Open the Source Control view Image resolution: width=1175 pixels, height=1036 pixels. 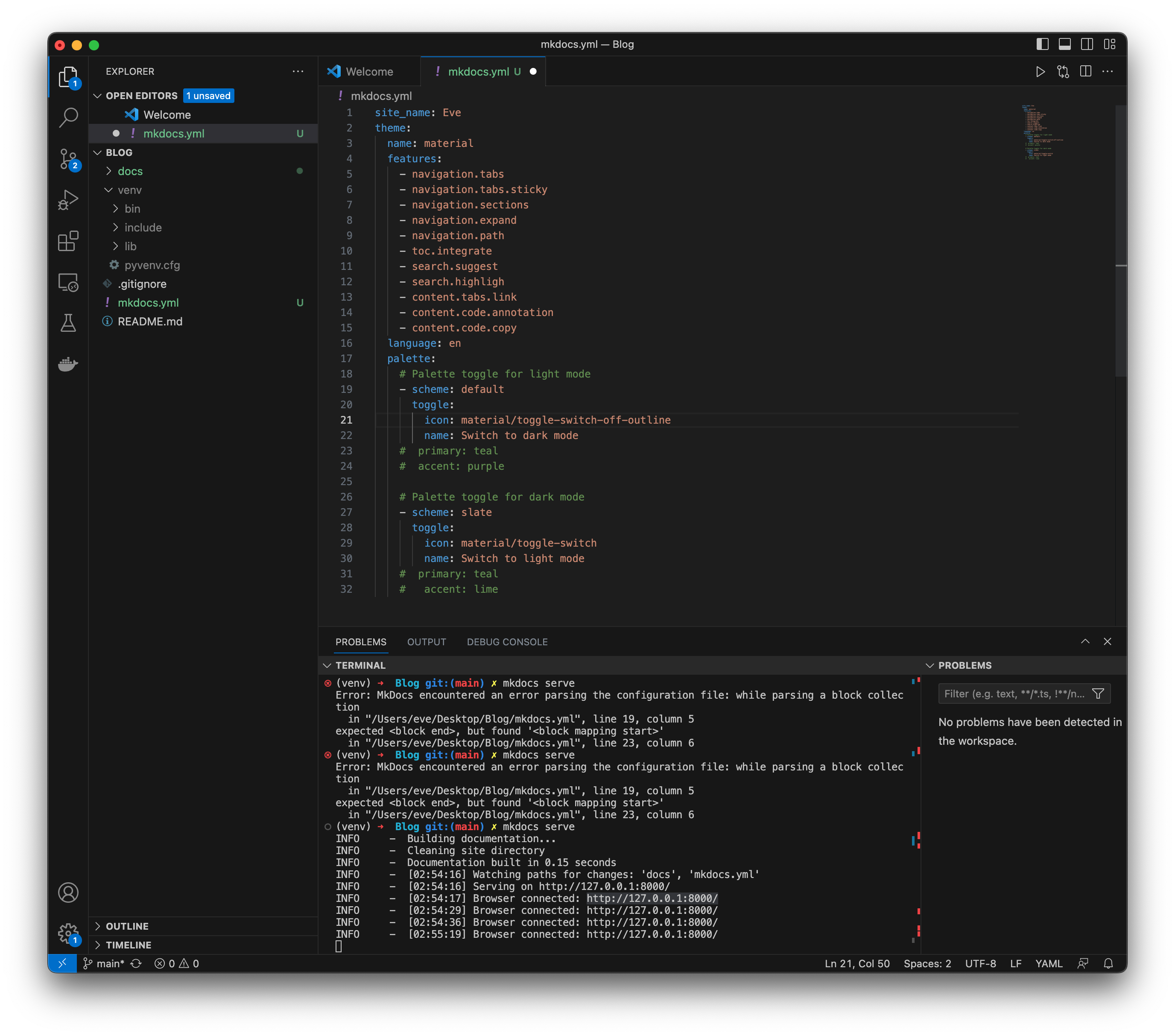click(x=68, y=159)
